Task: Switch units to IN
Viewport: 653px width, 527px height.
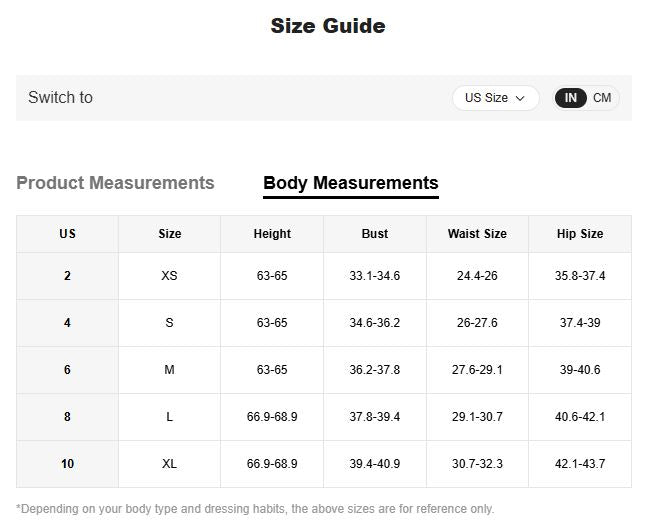Action: 571,98
